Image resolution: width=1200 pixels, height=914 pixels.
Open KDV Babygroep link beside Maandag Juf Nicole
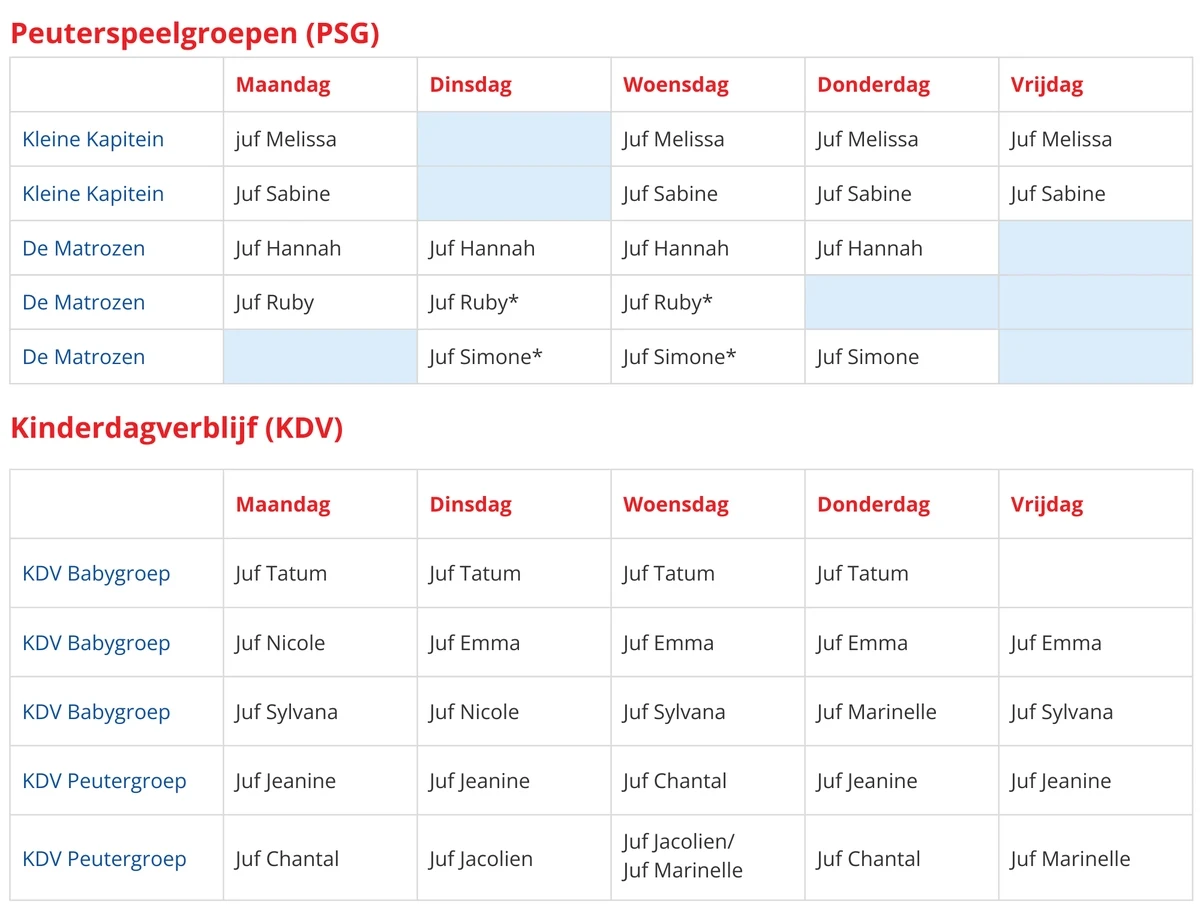click(96, 643)
